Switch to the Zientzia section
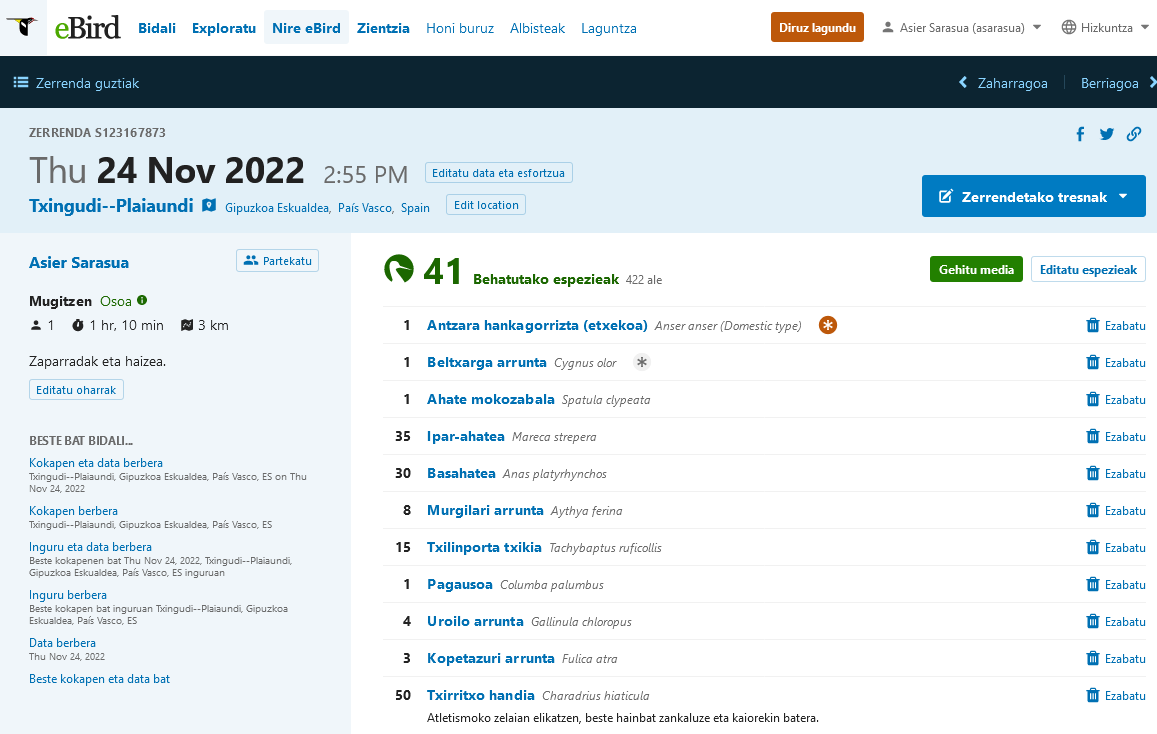 pos(383,28)
